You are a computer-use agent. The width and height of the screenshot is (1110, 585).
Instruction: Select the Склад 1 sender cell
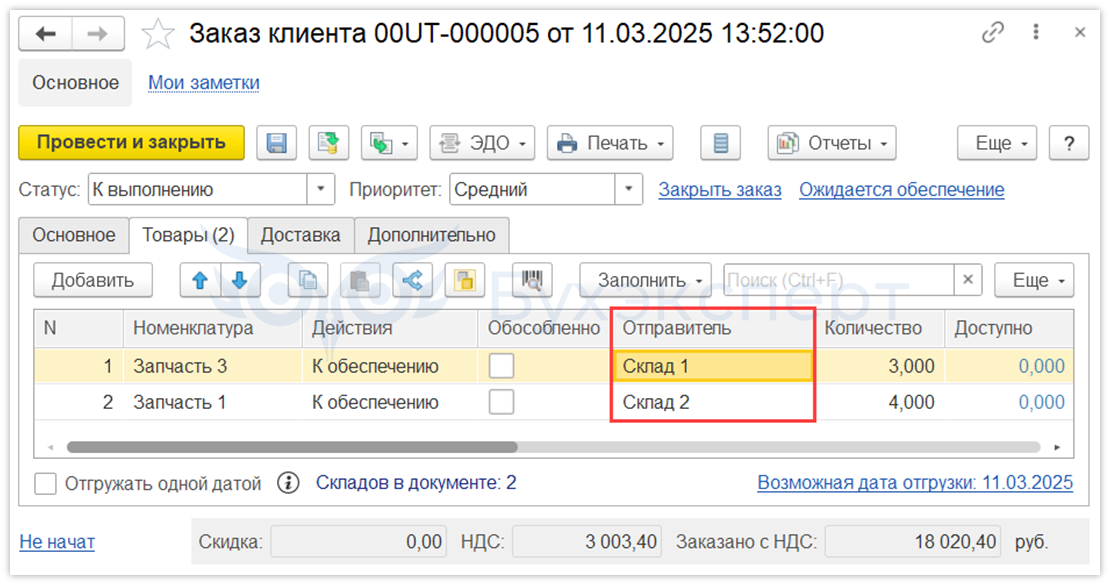(x=713, y=366)
